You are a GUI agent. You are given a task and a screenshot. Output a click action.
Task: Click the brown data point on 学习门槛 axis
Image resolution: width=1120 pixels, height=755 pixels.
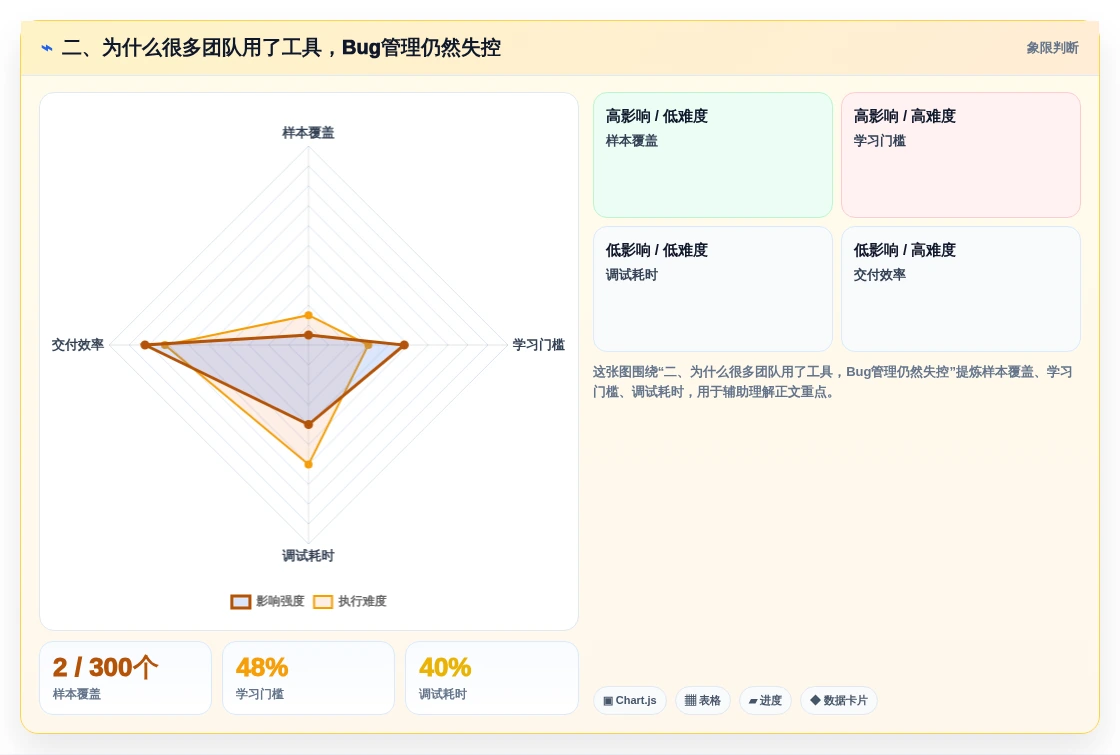coord(404,345)
